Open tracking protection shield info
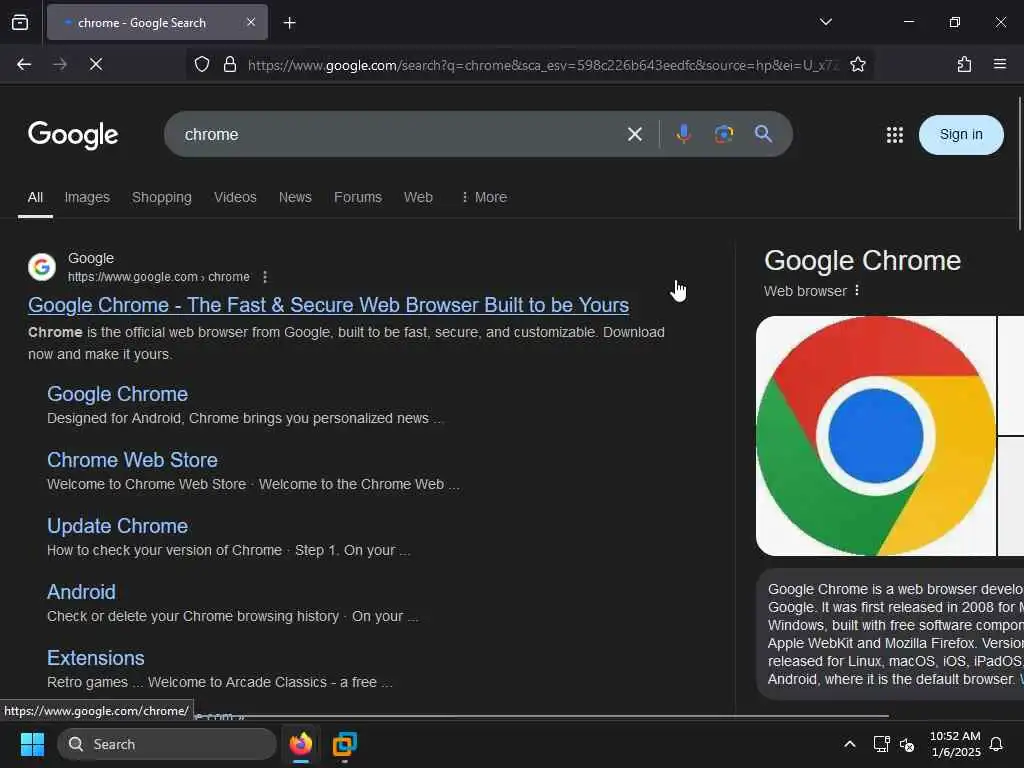 (202, 64)
